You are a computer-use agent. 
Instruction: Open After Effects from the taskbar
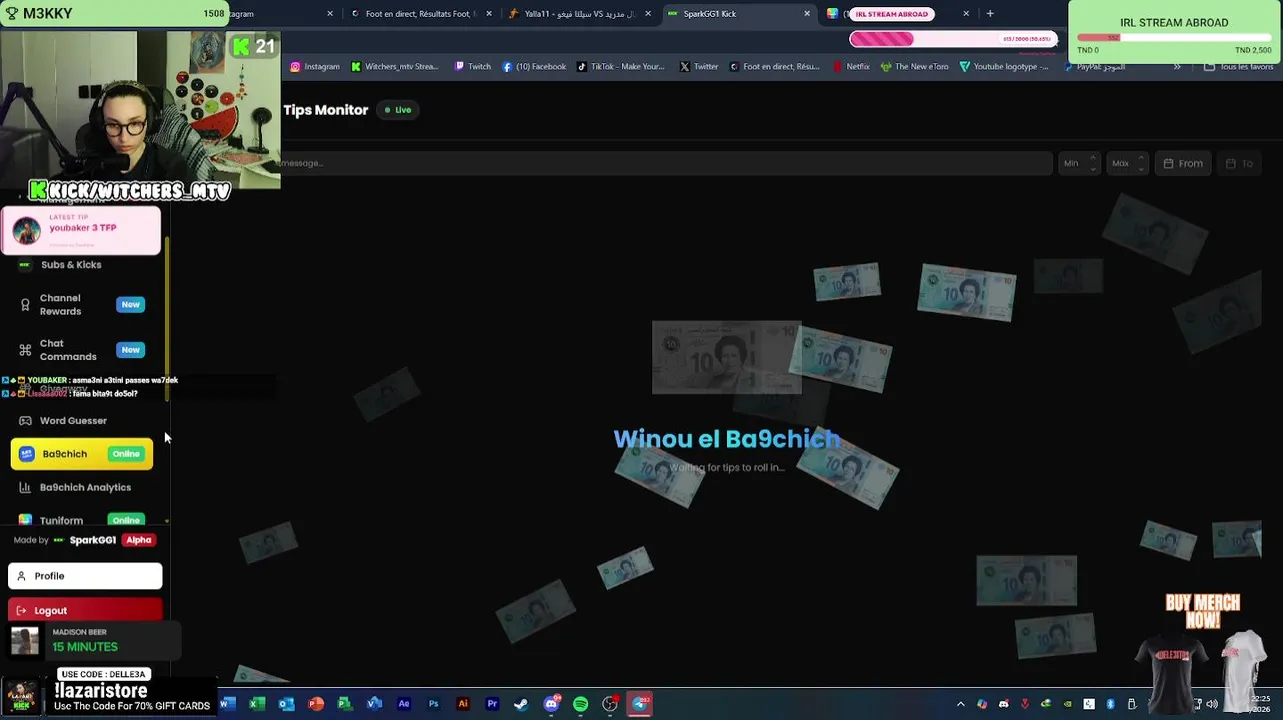click(404, 704)
